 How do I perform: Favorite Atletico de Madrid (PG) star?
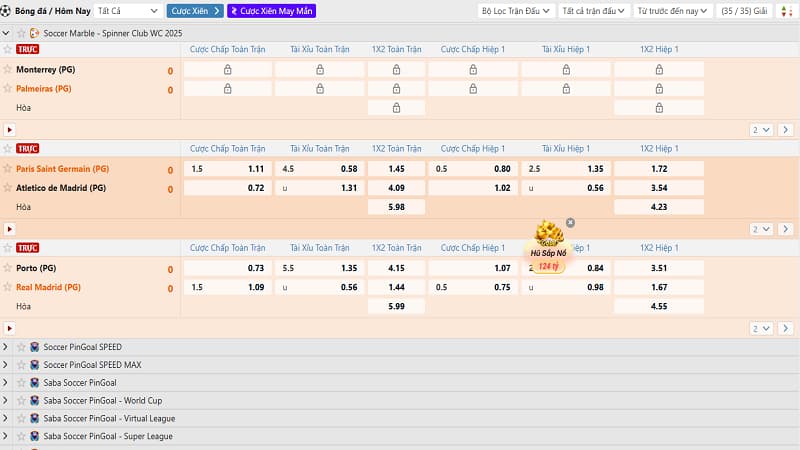point(7,188)
